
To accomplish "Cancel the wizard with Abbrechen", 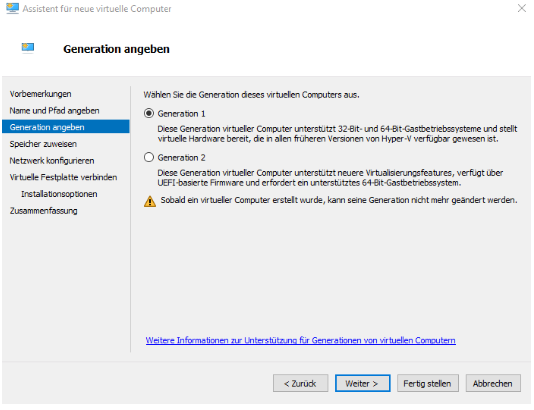I will click(x=493, y=383).
